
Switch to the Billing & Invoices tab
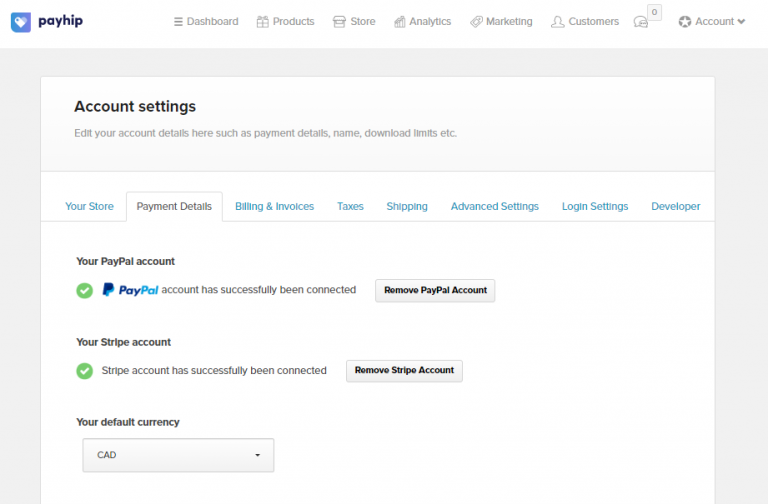click(x=274, y=207)
